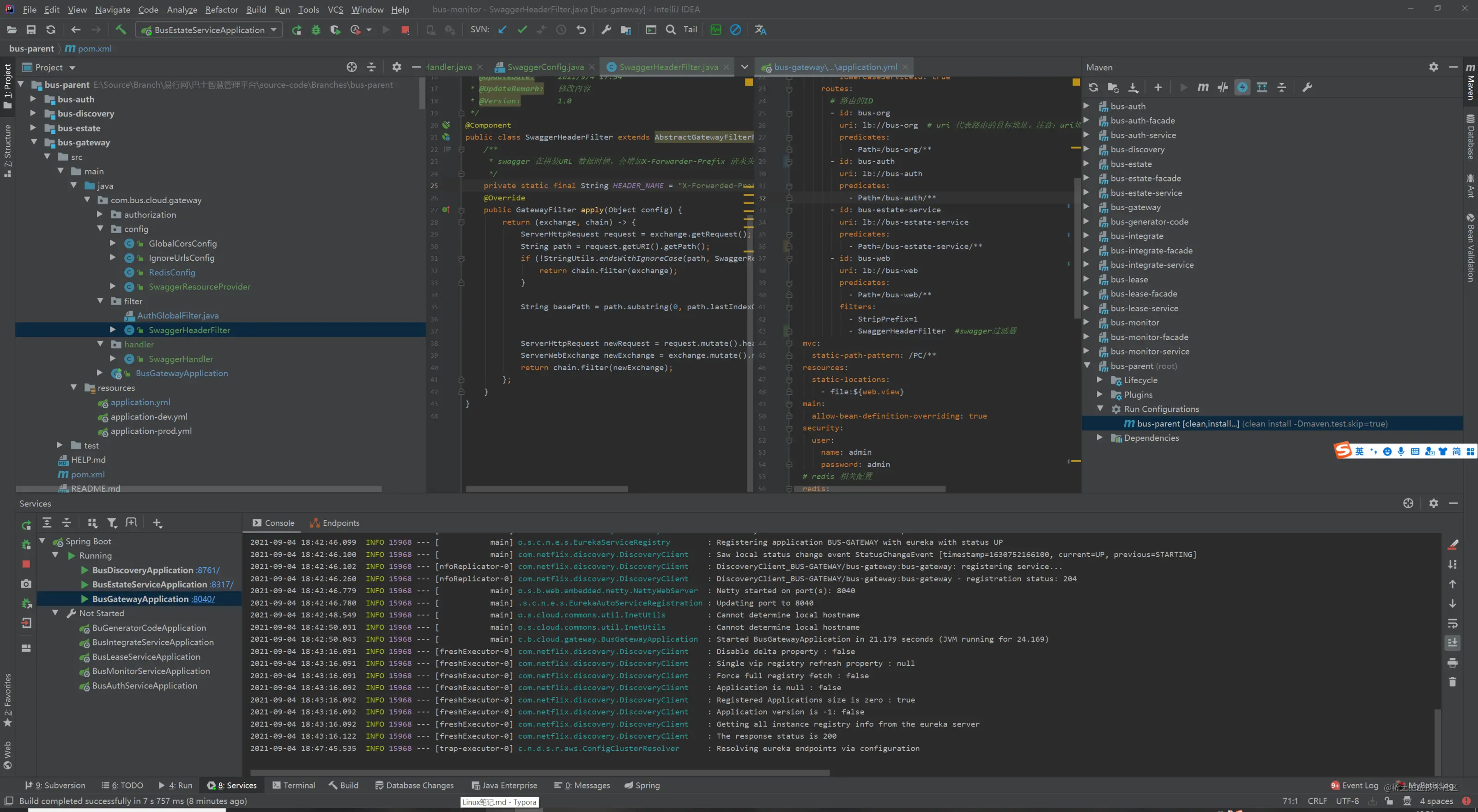Screen dimensions: 1478x812
Task: Select application-dev.yml in Project tree
Action: [149, 417]
